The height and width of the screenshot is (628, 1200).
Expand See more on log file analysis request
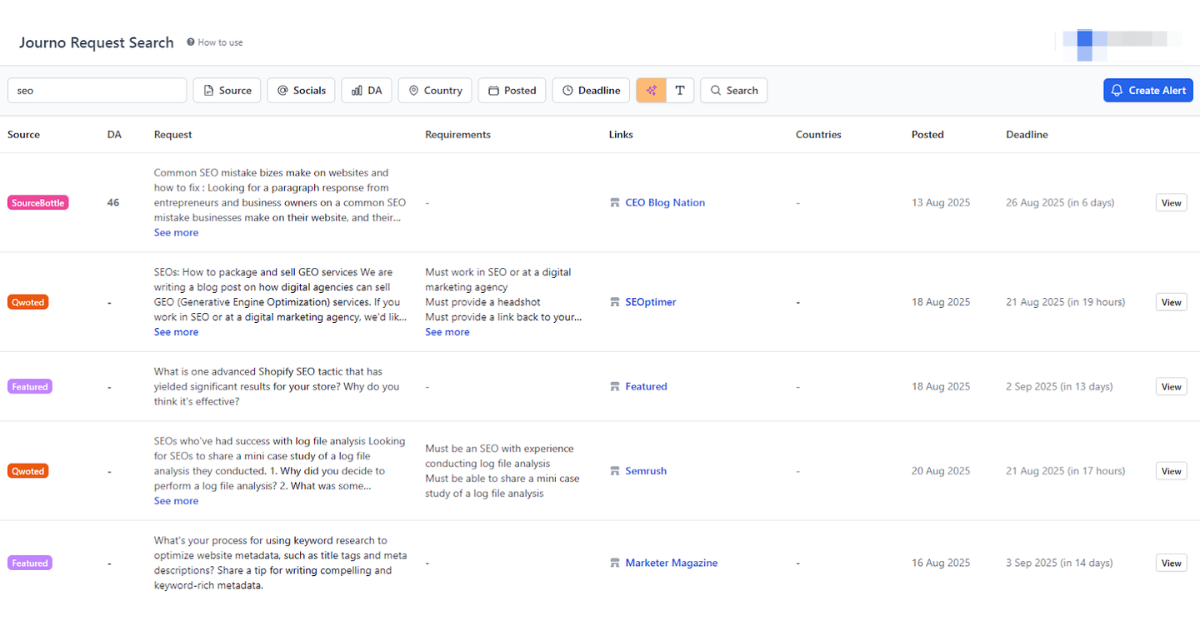176,501
